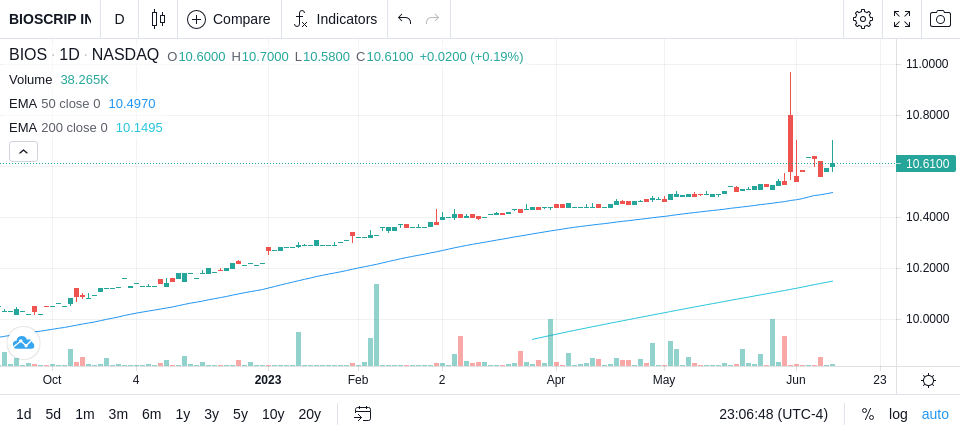Set range to 10y

[273, 414]
